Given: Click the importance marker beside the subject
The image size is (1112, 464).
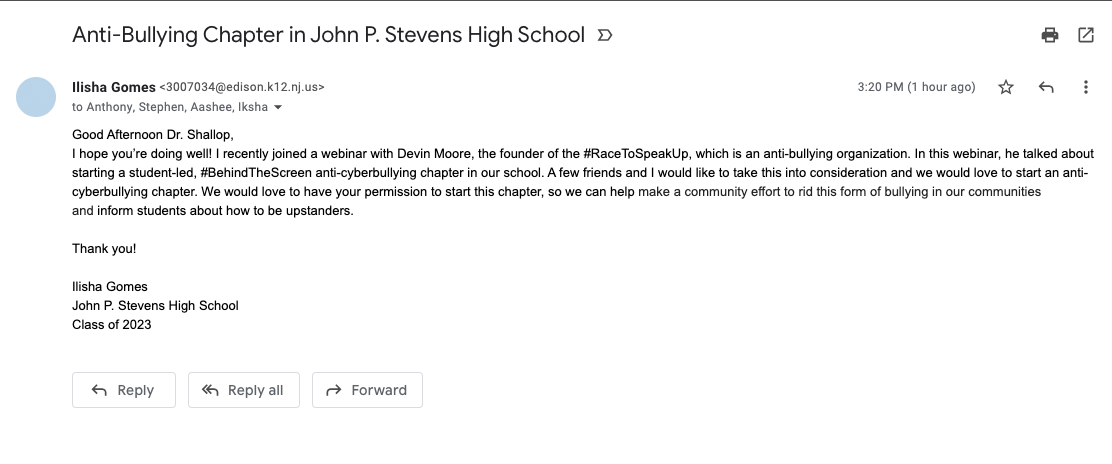Looking at the screenshot, I should click(x=604, y=35).
